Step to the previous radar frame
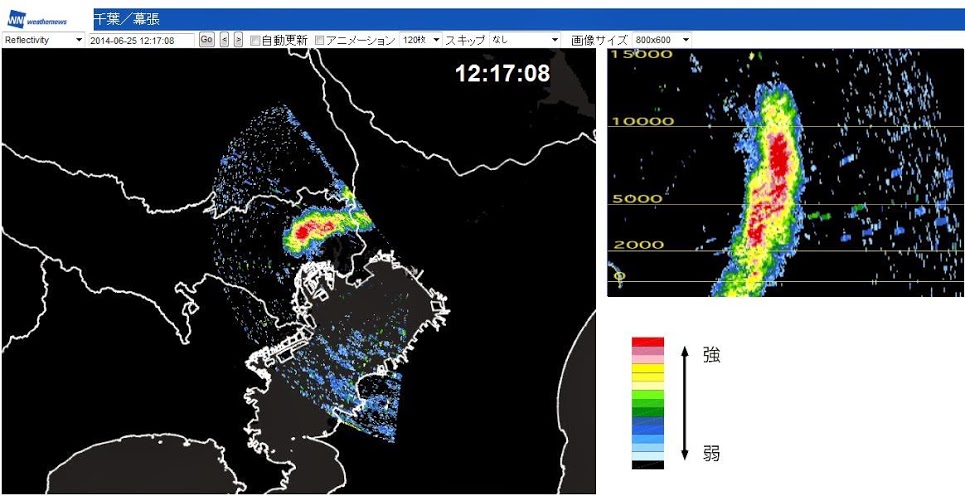 coord(225,40)
